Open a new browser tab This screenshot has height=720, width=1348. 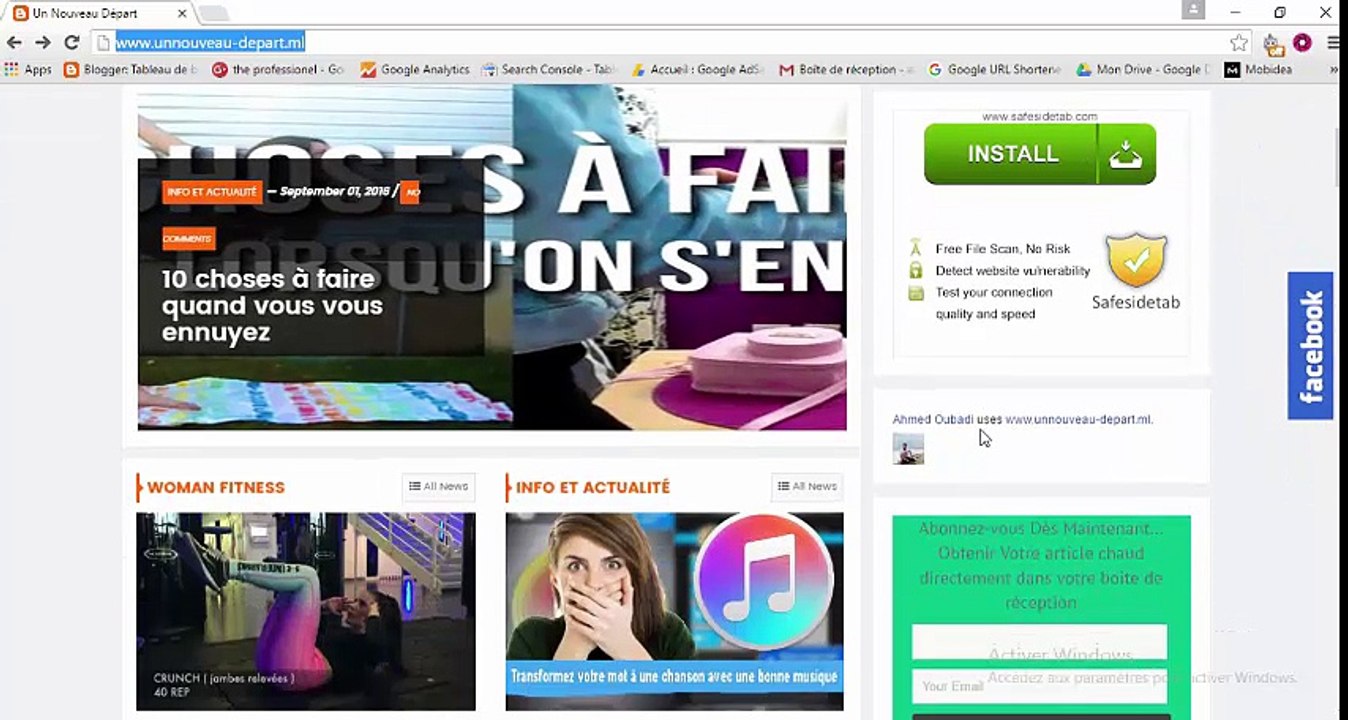point(213,14)
